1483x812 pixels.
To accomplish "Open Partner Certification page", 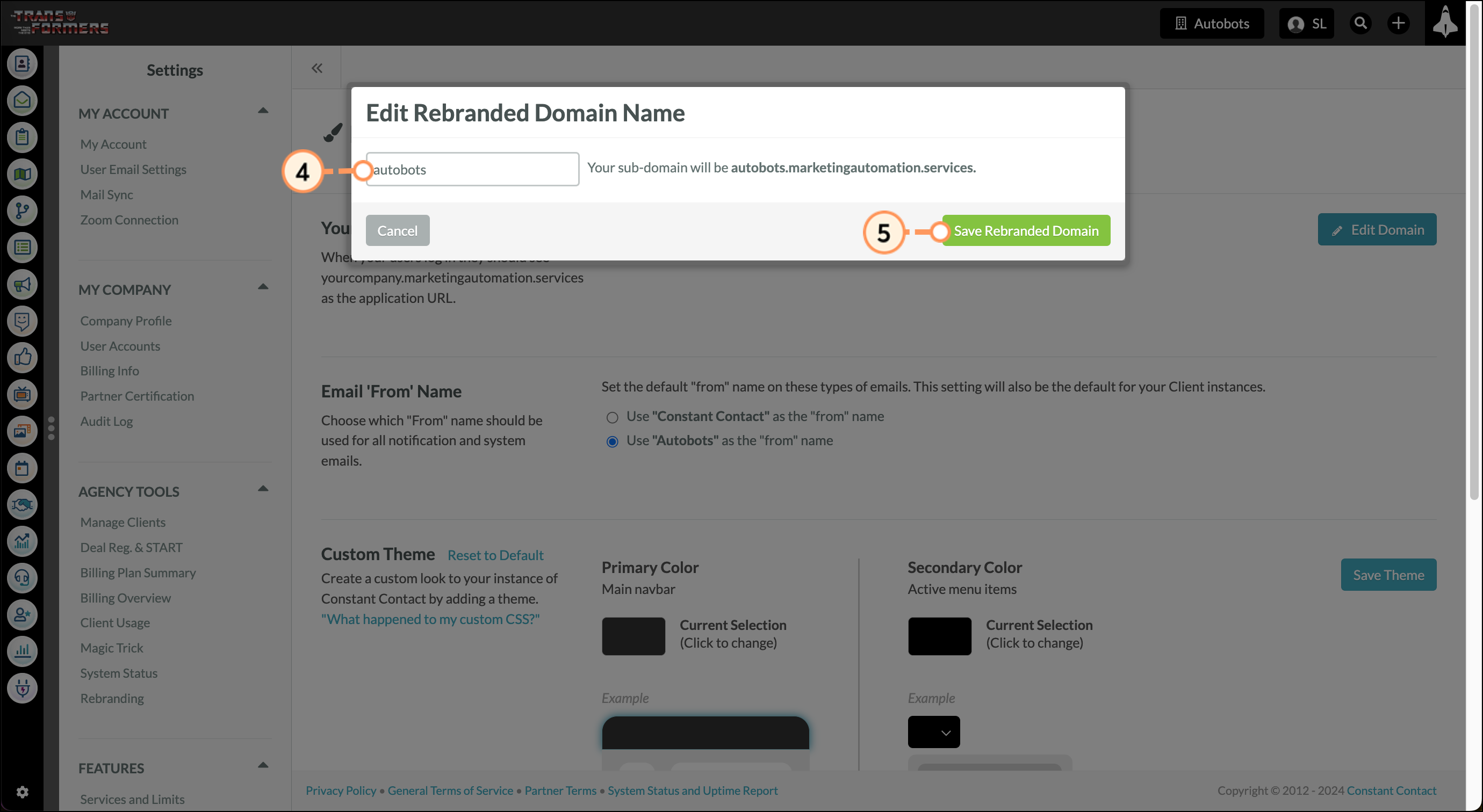I will point(137,396).
